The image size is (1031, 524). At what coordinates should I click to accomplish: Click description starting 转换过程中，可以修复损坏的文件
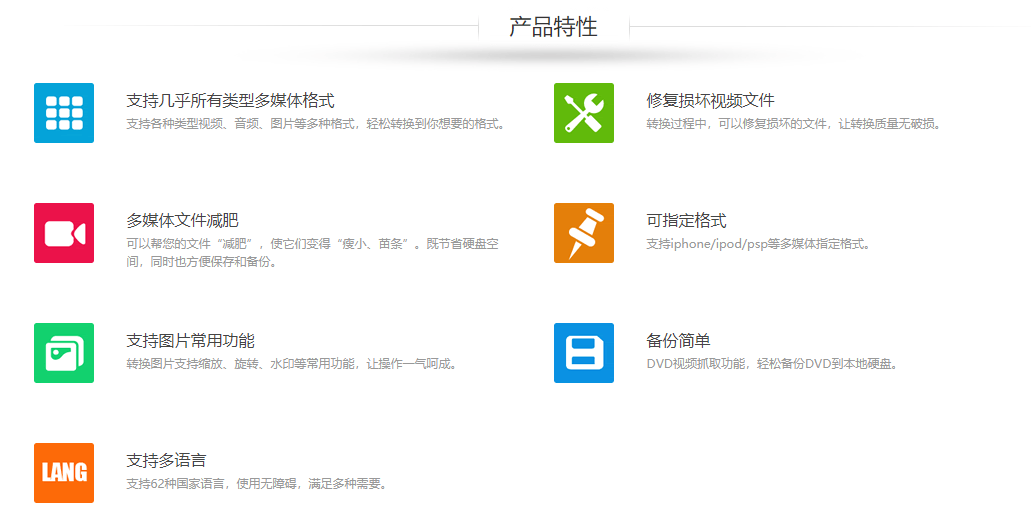(x=794, y=124)
